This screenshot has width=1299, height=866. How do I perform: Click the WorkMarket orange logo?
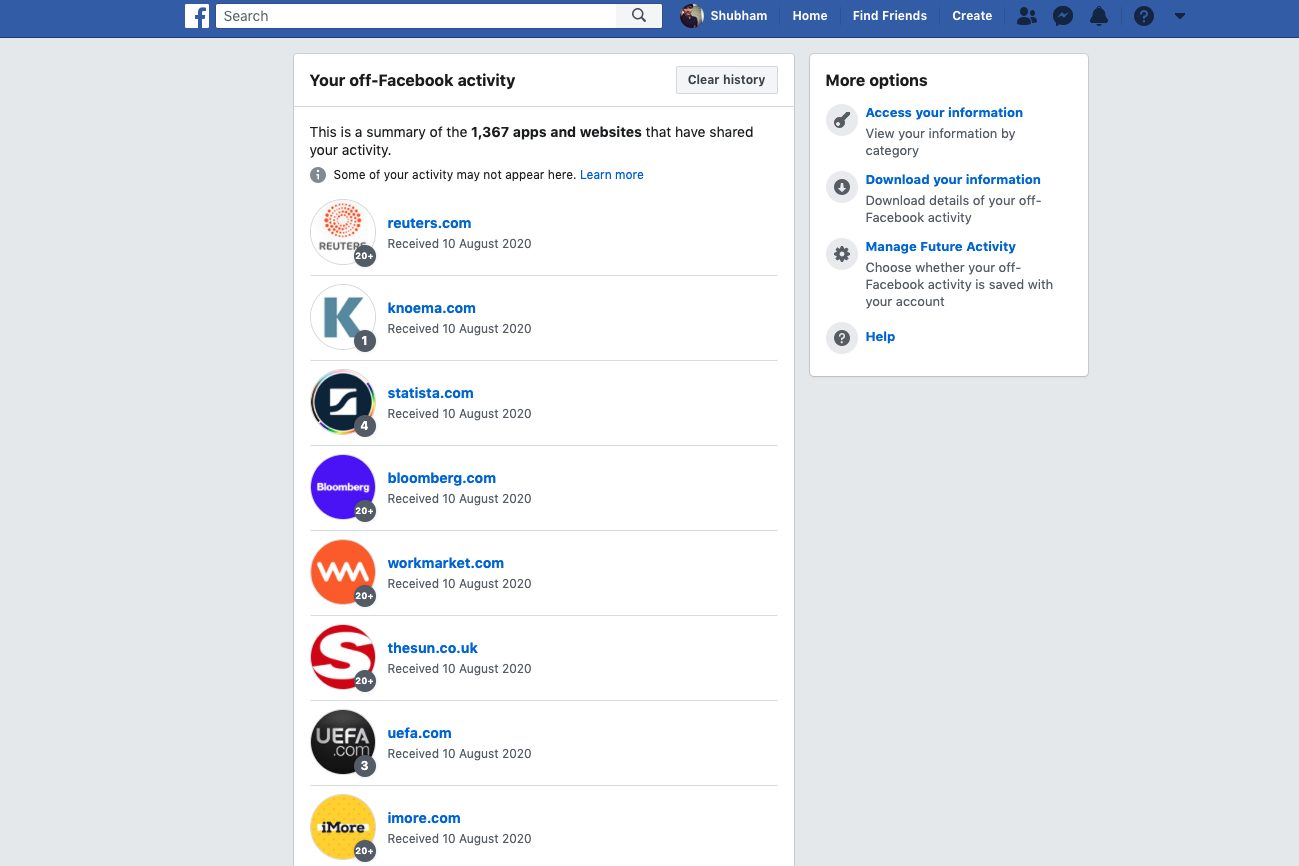pos(343,572)
